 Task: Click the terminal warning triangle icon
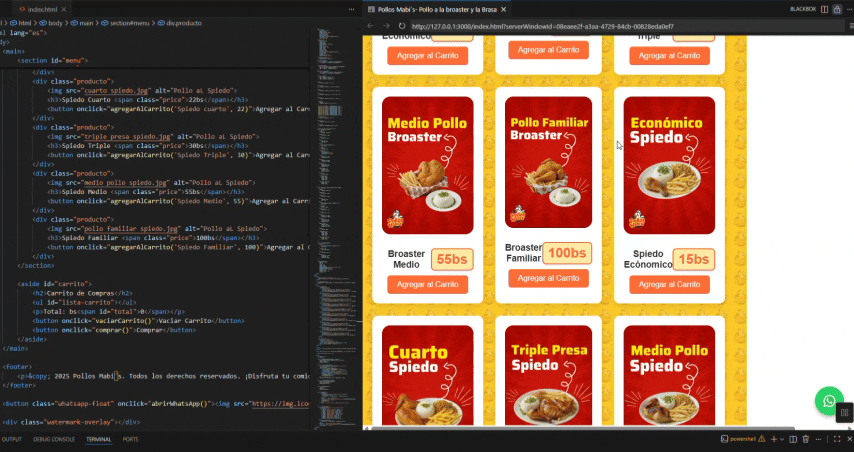pyautogui.click(x=761, y=439)
